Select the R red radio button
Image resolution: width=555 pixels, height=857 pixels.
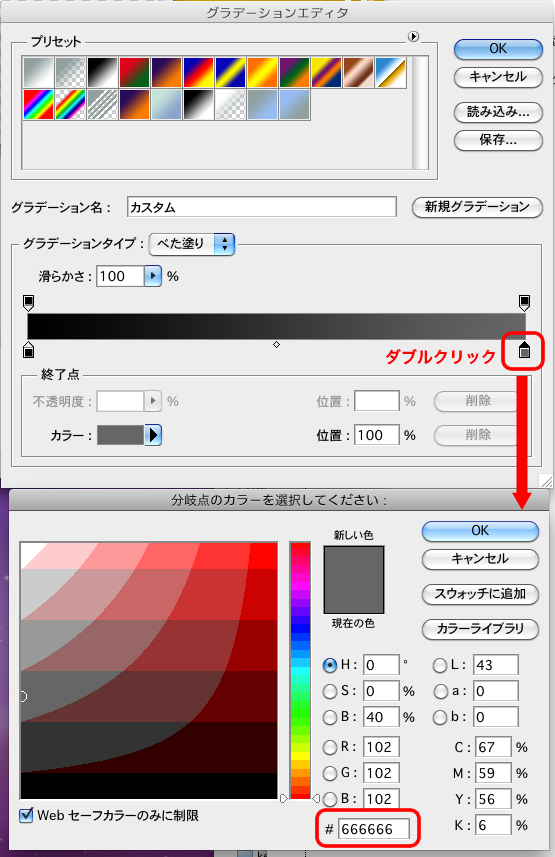[330, 747]
